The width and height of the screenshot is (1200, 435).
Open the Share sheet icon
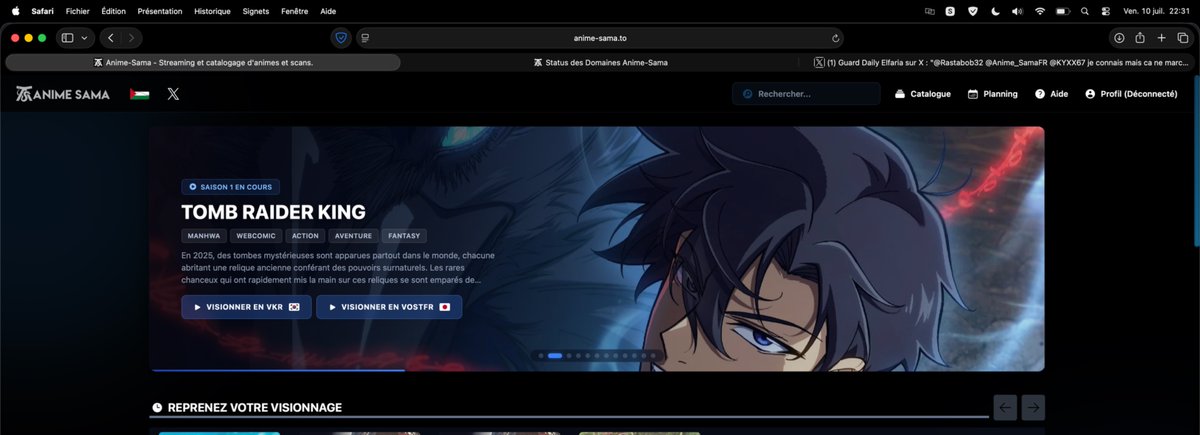coord(1140,38)
